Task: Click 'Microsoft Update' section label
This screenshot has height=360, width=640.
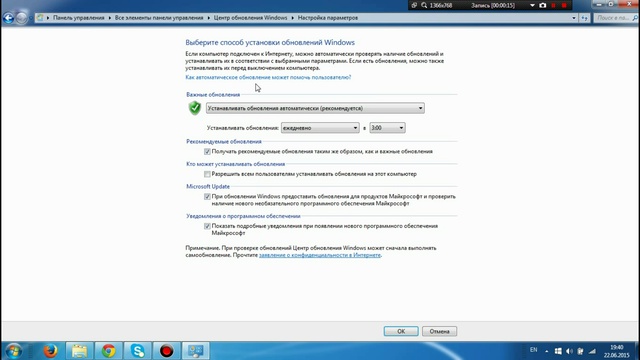Action: (x=208, y=187)
